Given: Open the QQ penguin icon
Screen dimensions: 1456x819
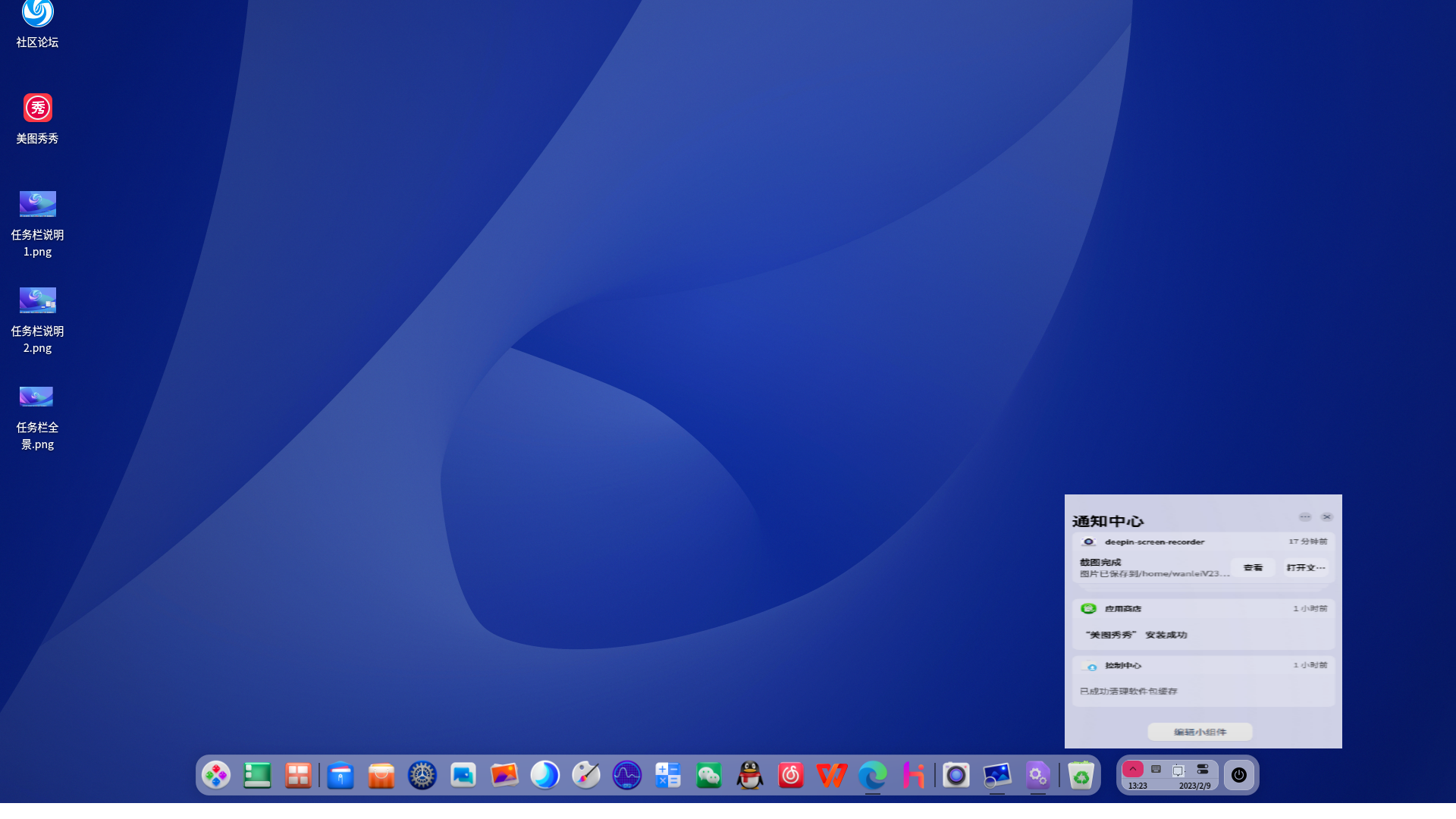Looking at the screenshot, I should click(750, 775).
